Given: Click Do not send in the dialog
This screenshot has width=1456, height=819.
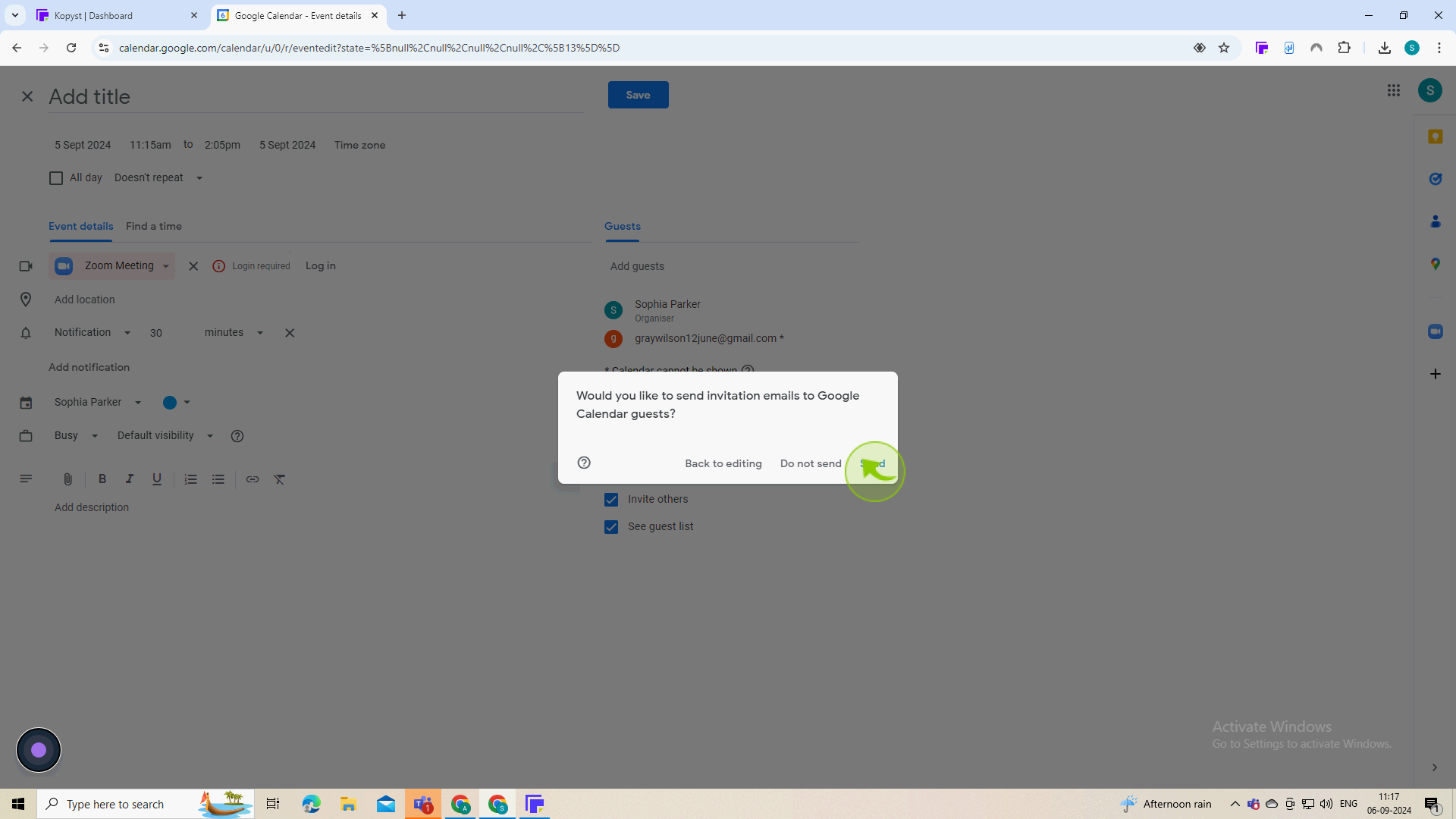Looking at the screenshot, I should click(x=811, y=463).
